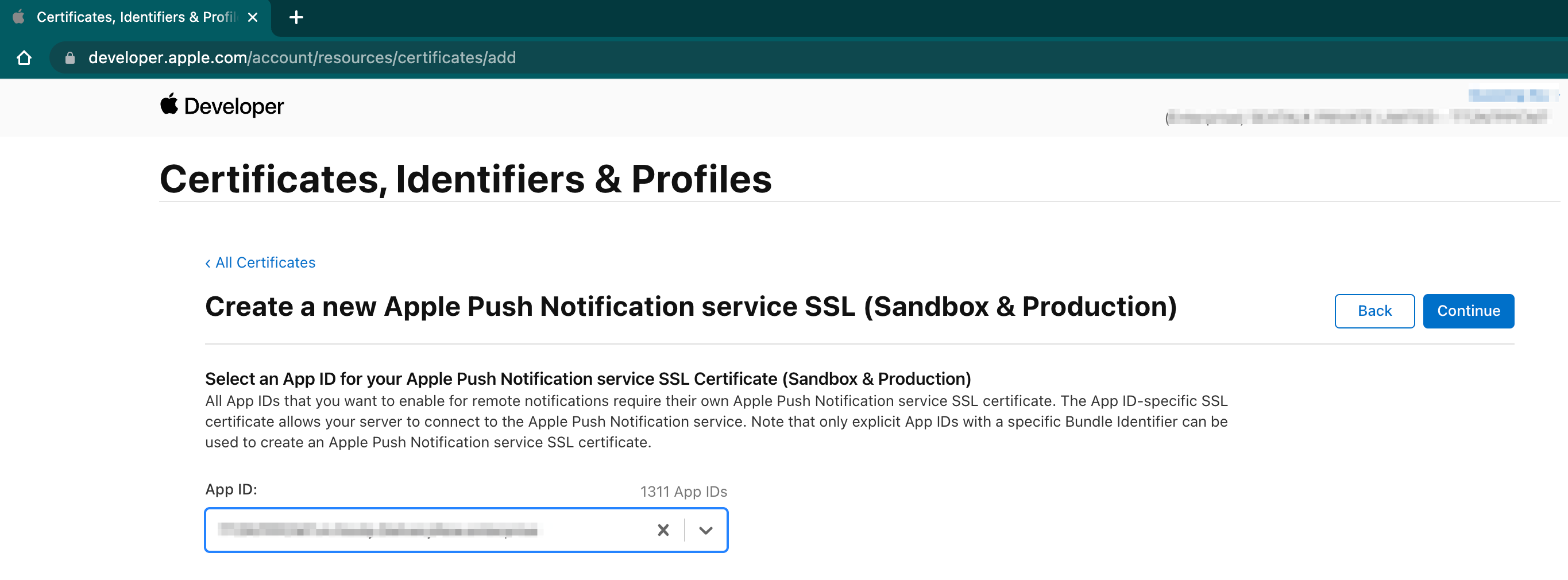
Task: Select the Certificates, Identifiers & Profiles browser tab
Action: [x=136, y=17]
